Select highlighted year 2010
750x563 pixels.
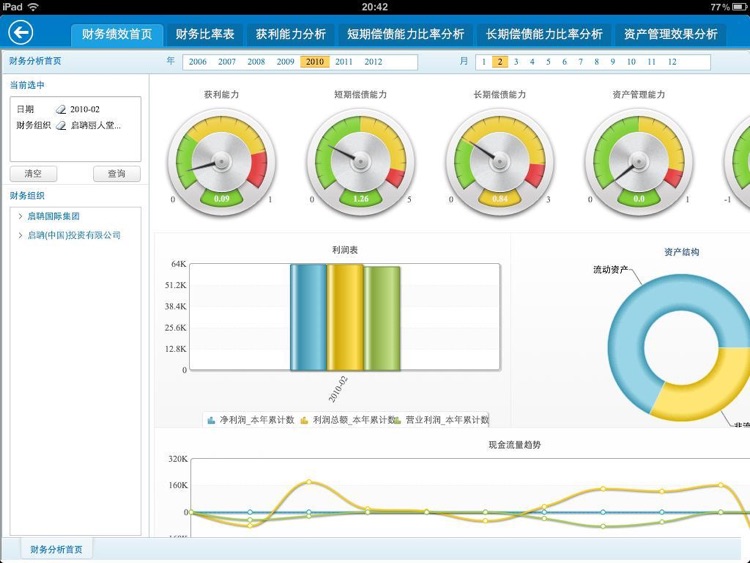tap(315, 62)
